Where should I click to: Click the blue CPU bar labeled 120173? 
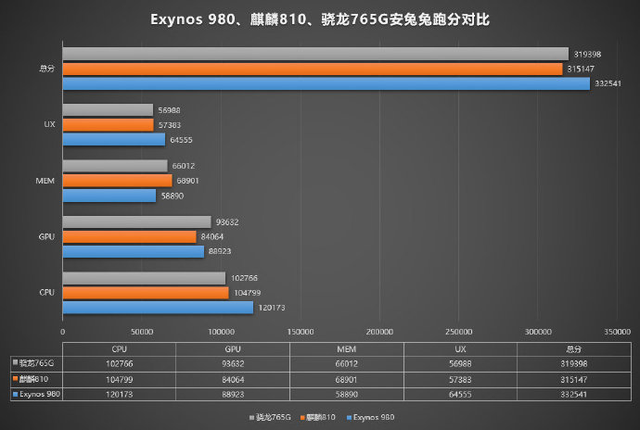(158, 307)
